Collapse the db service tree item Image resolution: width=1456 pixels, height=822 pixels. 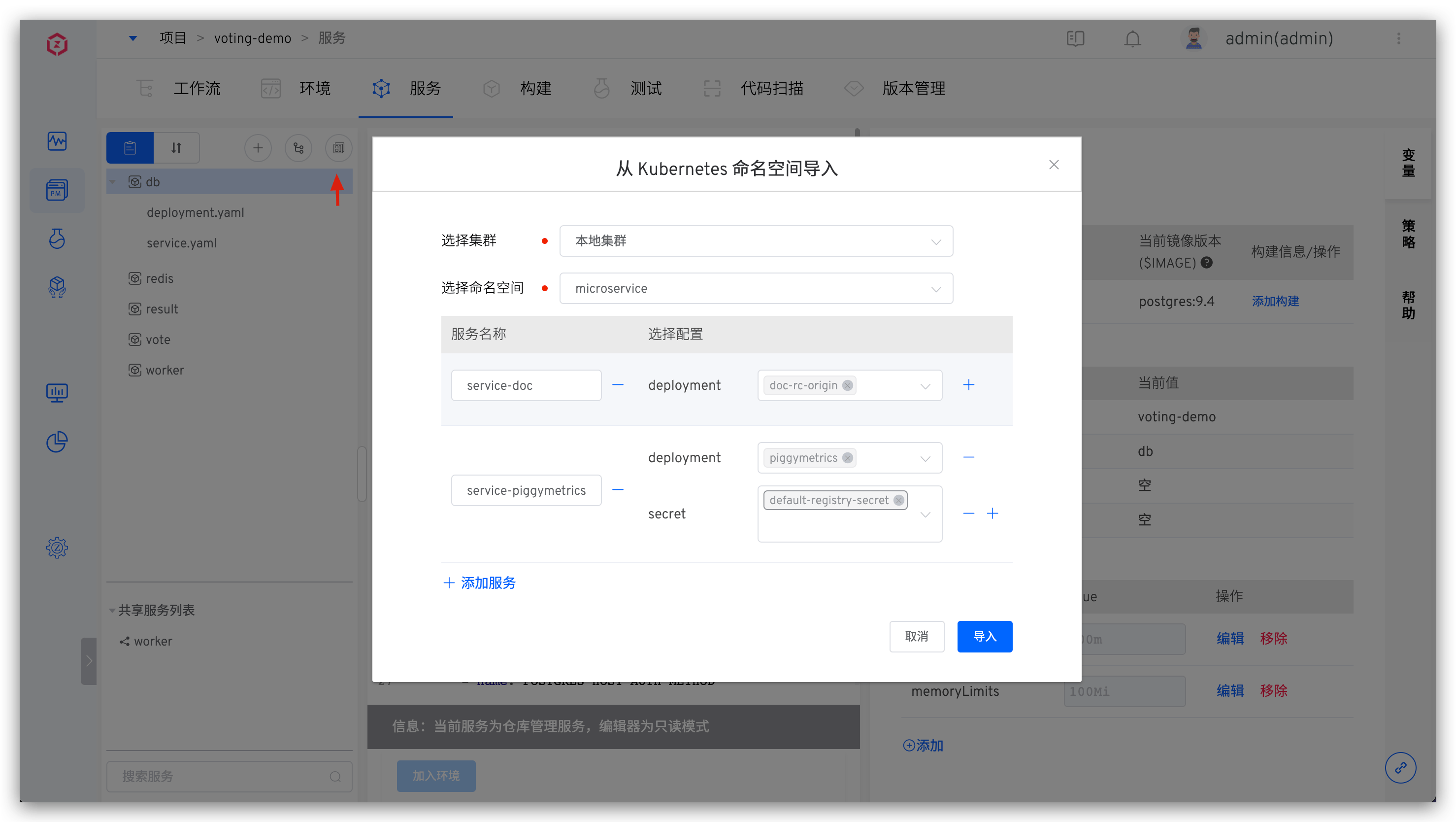pos(112,181)
